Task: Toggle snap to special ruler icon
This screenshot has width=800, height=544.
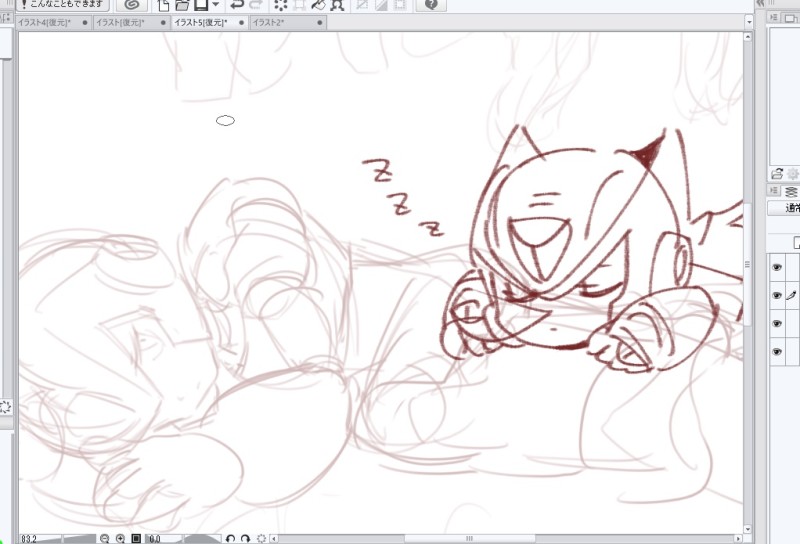Action: [x=381, y=5]
